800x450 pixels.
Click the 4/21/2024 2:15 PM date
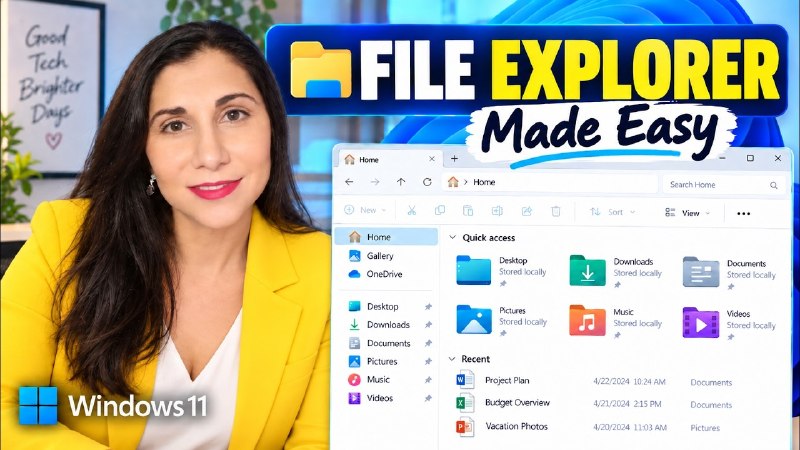[627, 404]
